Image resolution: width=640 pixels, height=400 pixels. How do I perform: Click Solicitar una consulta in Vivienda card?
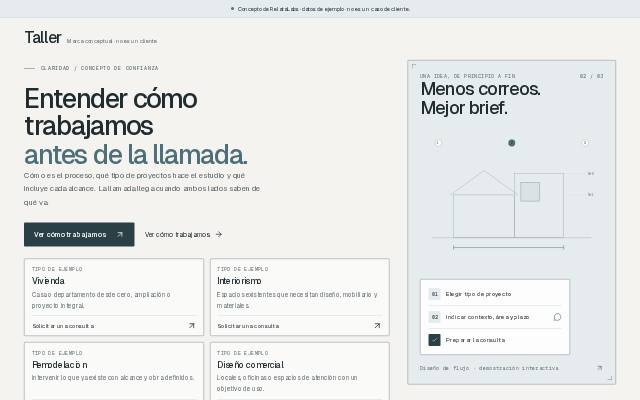click(63, 326)
